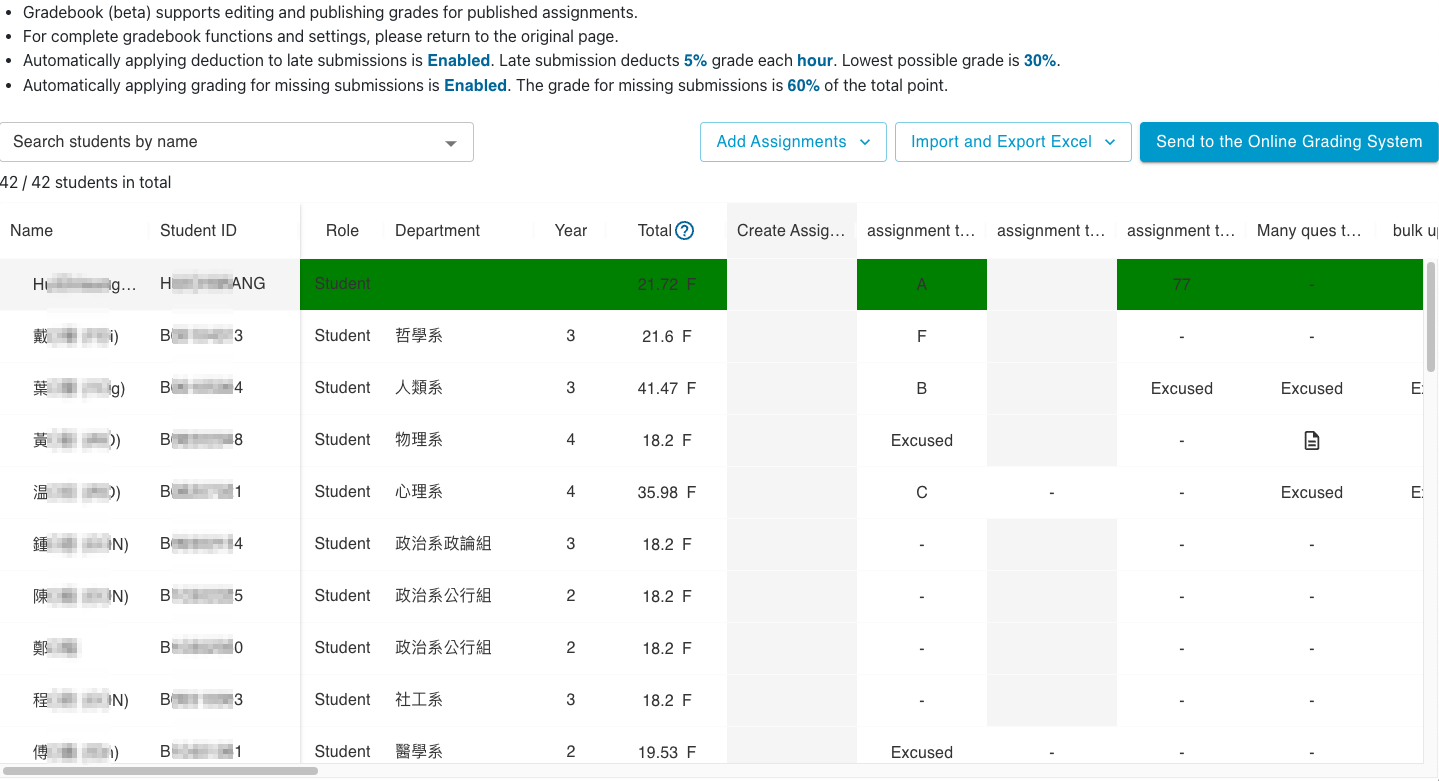
Task: Click the Role column header
Action: tap(342, 231)
